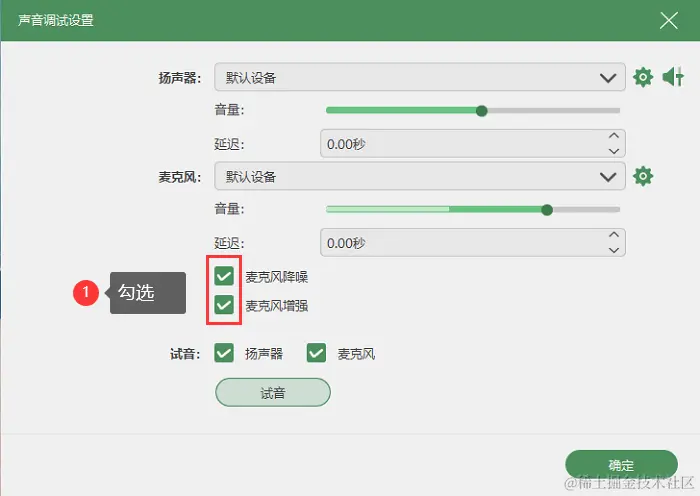Decrease the microphone 延迟 value
Screen dimensions: 700x496
[x=614, y=250]
